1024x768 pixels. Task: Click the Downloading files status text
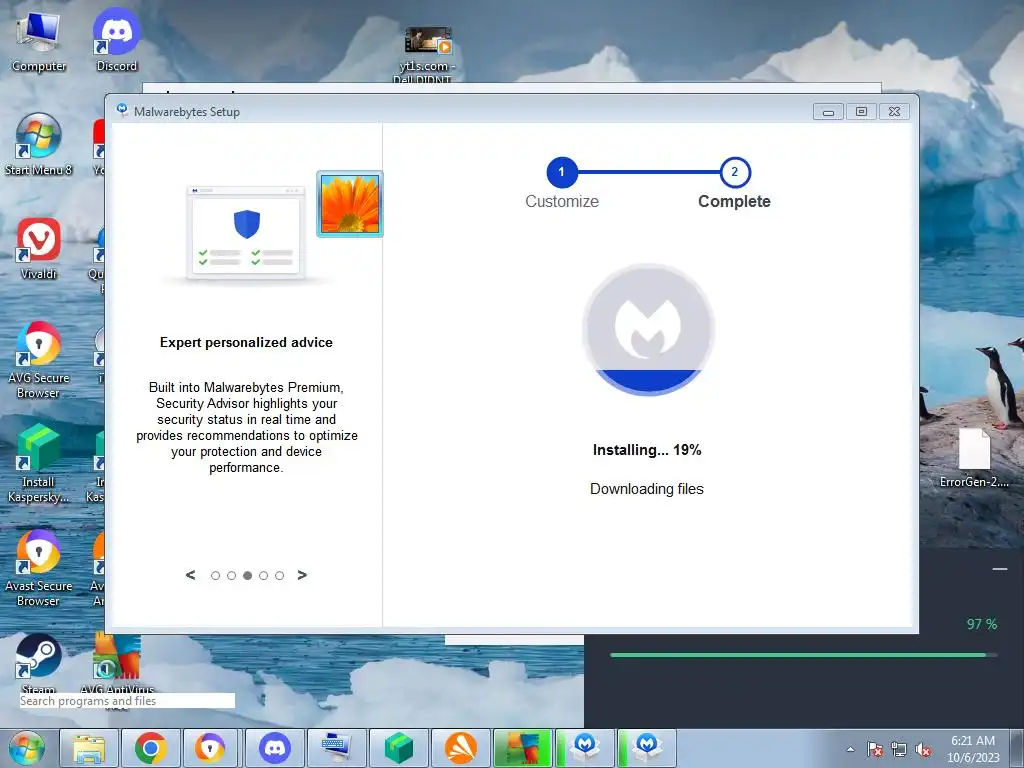click(647, 489)
